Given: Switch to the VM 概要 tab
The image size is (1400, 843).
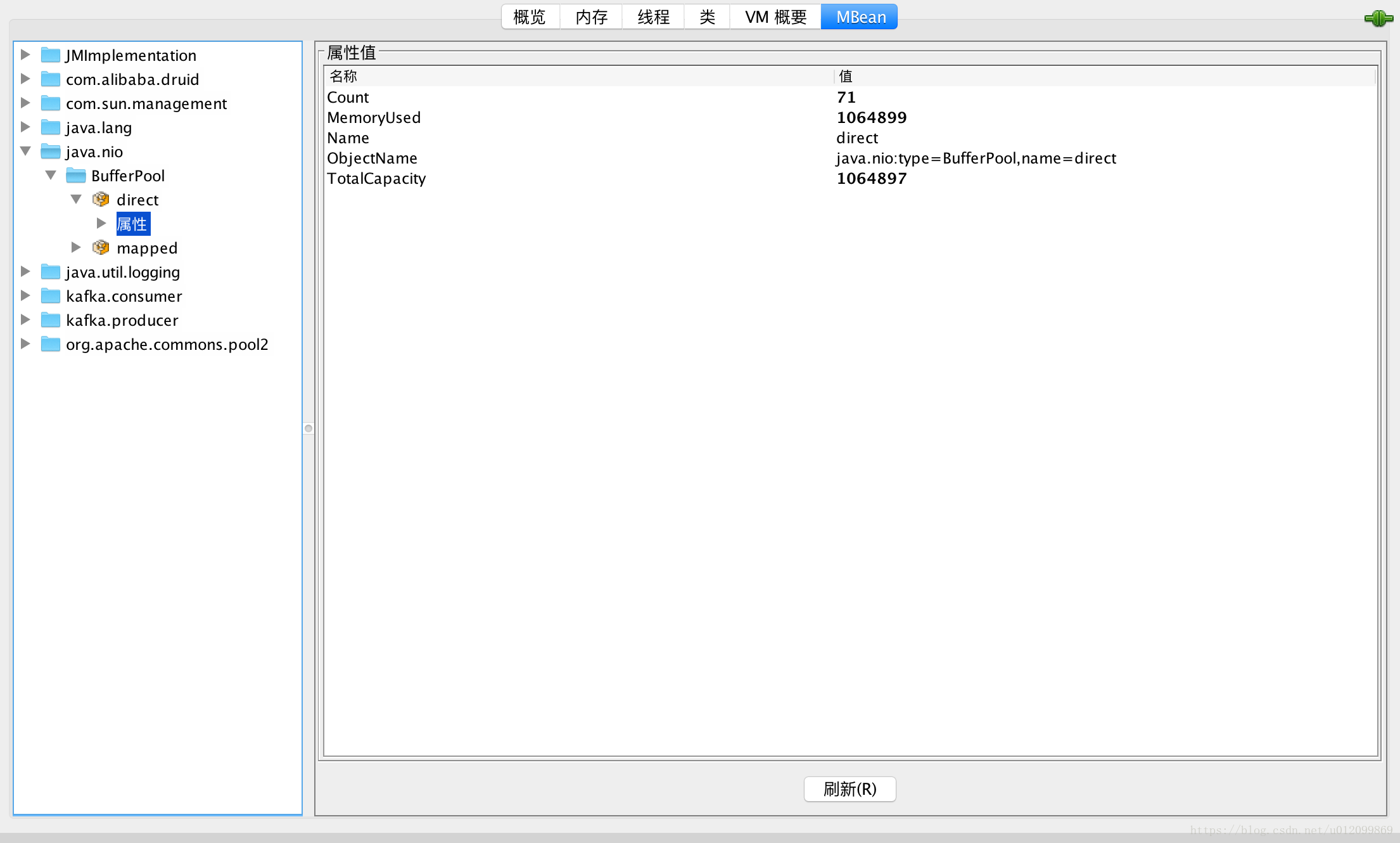Looking at the screenshot, I should pos(776,17).
